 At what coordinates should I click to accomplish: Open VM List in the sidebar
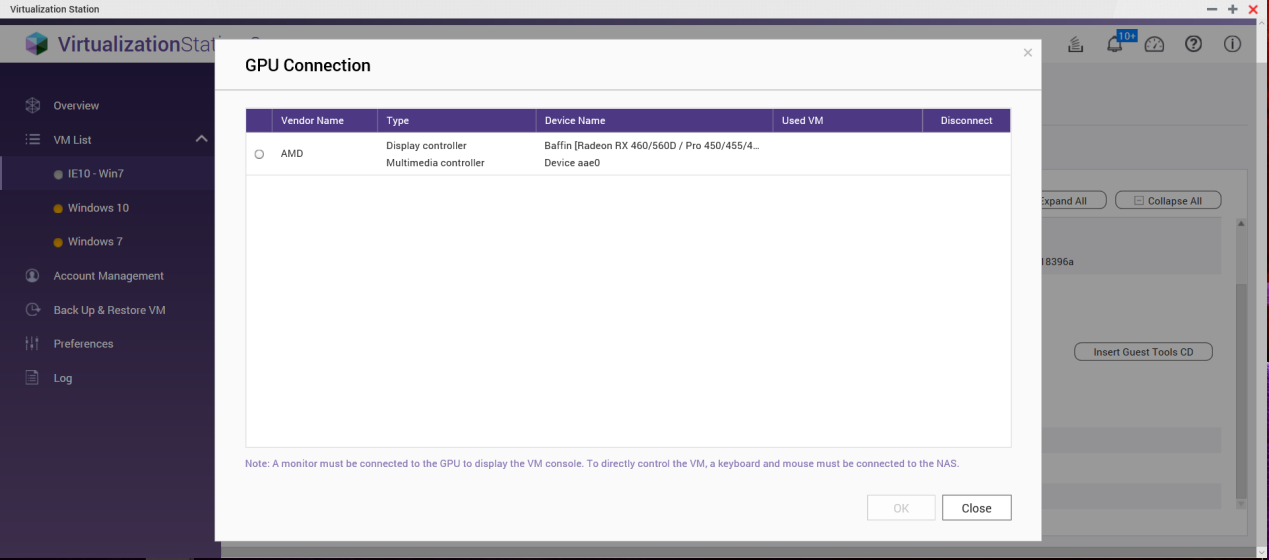pos(72,140)
